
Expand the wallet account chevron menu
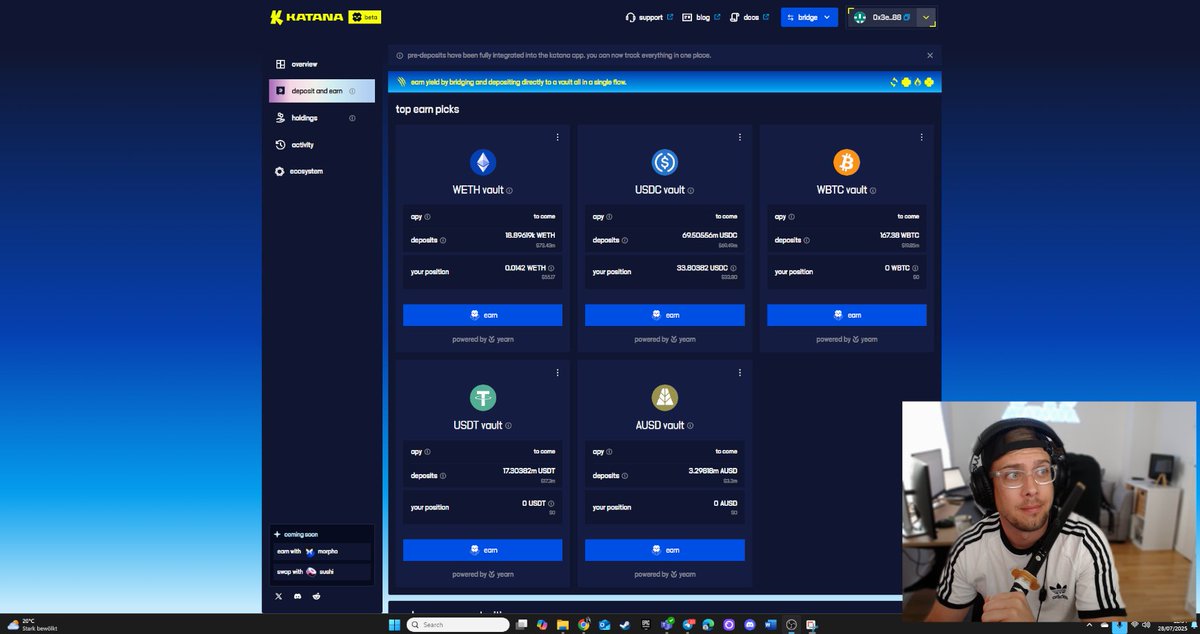[x=926, y=17]
